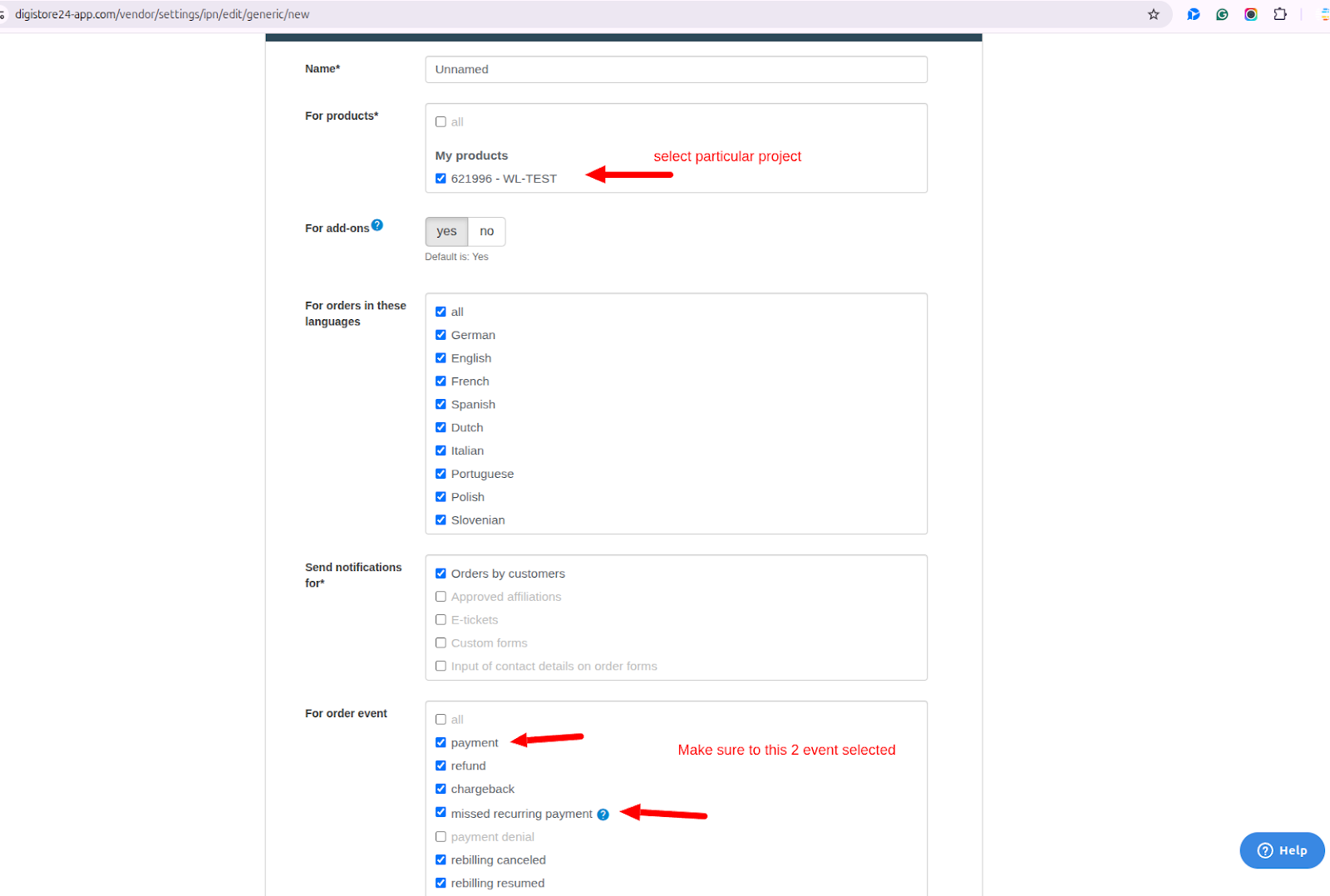Uncheck the German language checkbox
1330x896 pixels.
pos(441,335)
